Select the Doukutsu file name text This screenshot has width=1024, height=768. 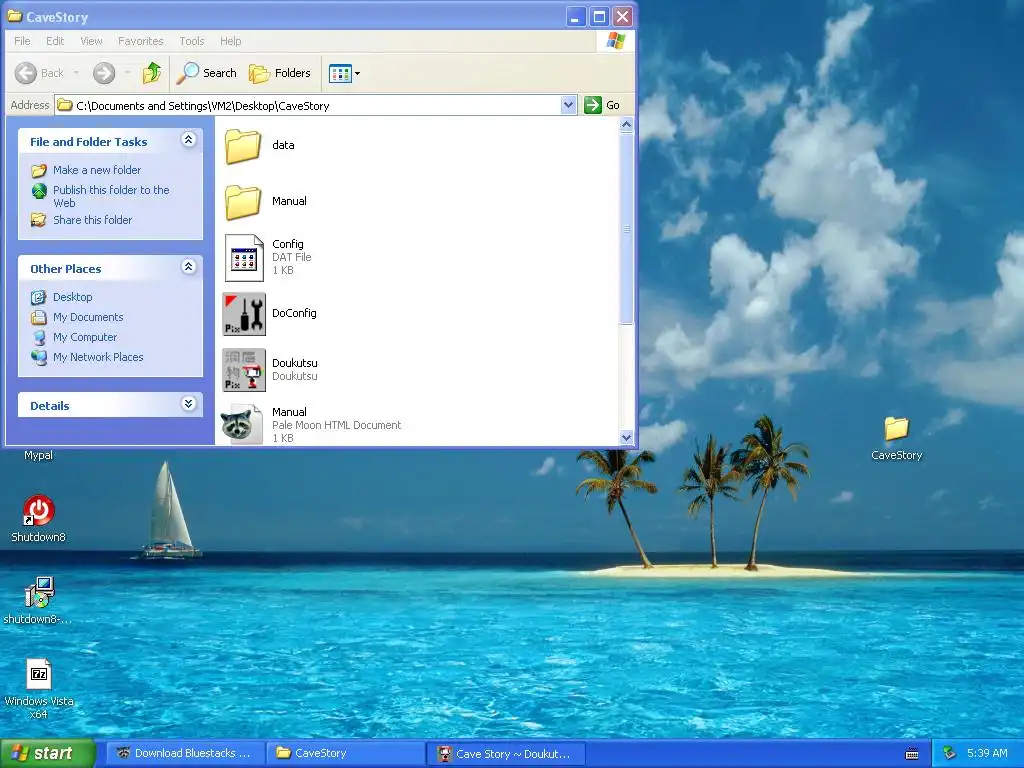coord(295,363)
